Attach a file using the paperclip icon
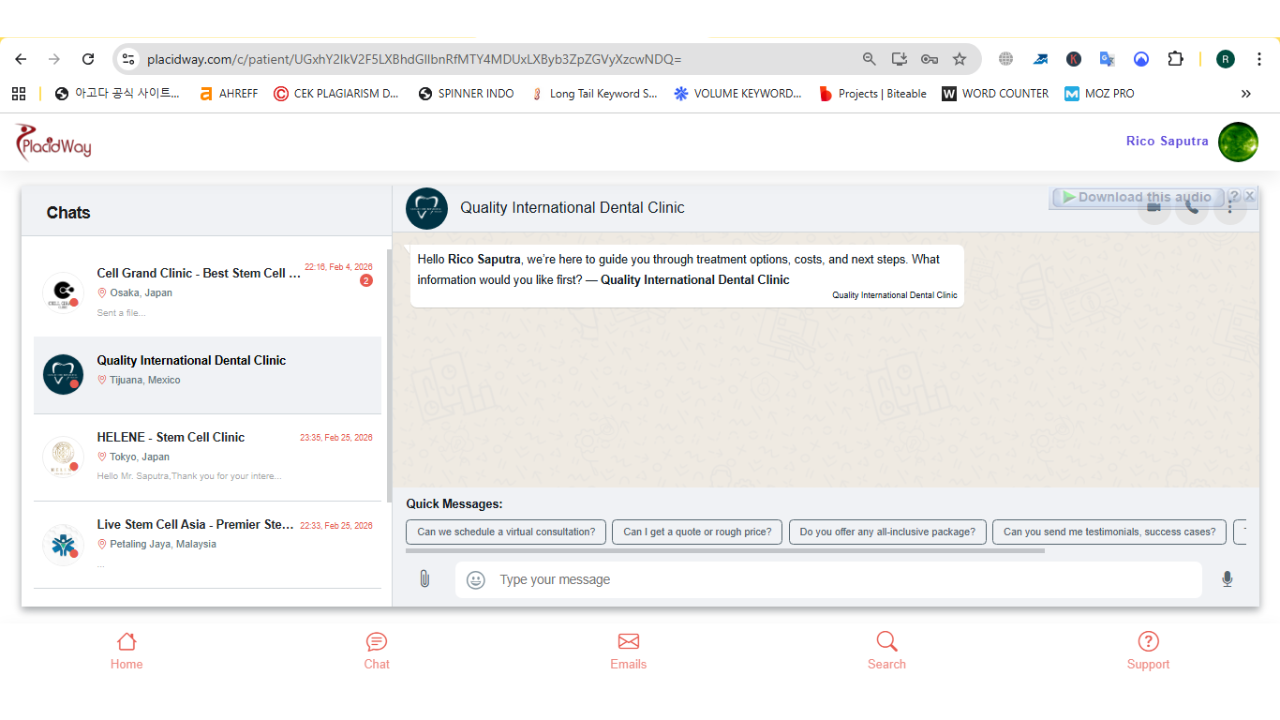Screen dimensions: 1280x720 424,578
